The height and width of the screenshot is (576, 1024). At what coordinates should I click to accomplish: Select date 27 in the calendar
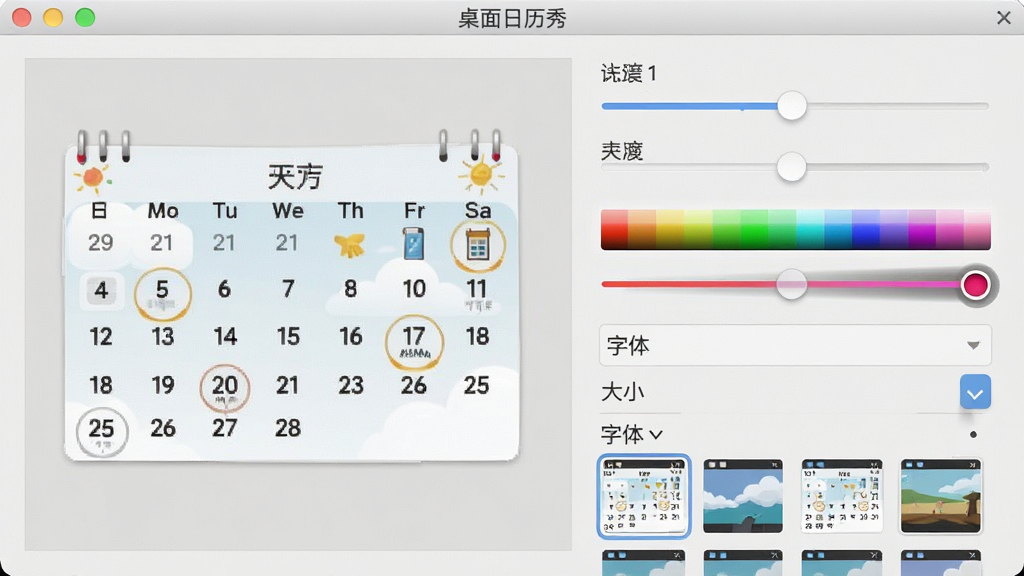point(225,428)
